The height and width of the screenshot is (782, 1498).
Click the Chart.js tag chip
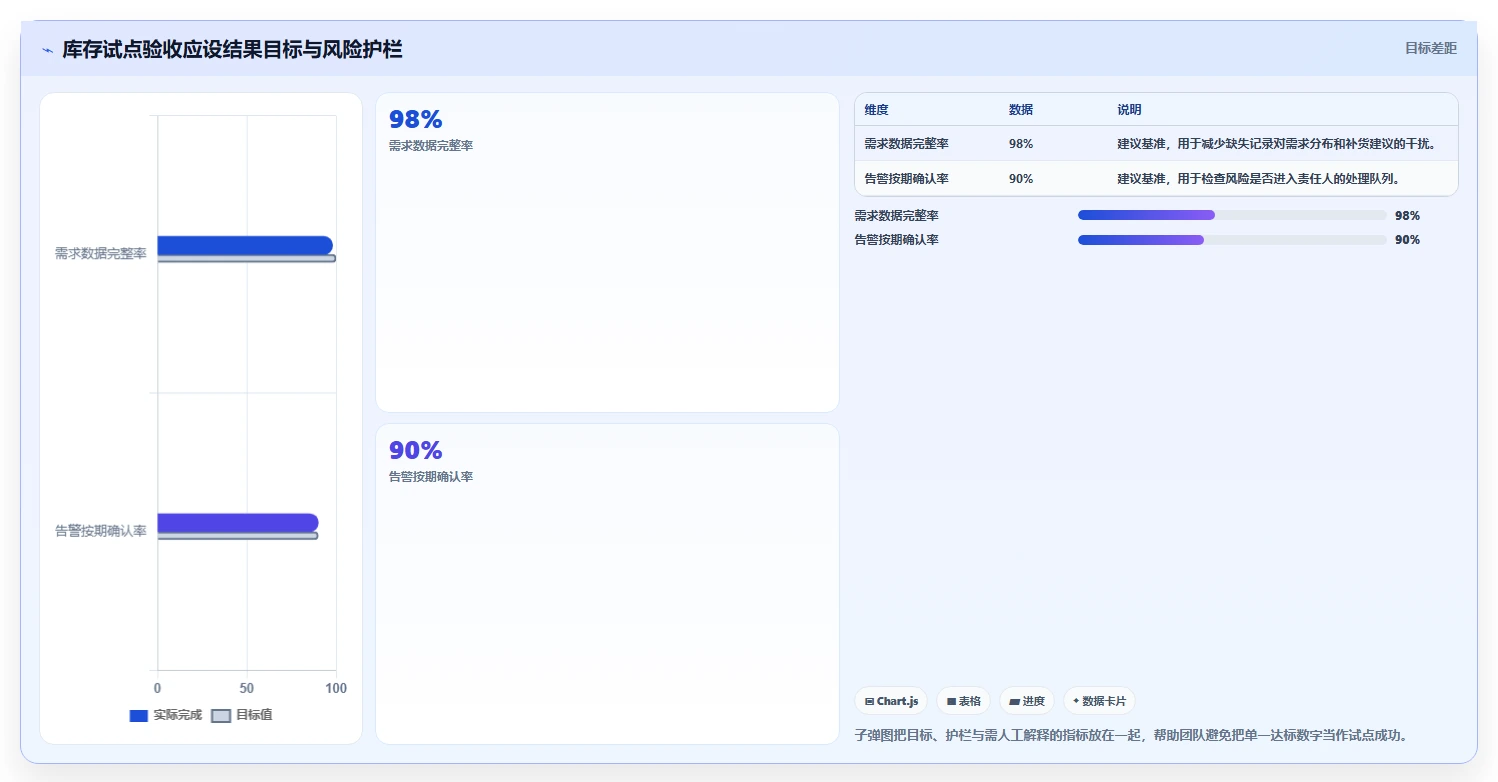click(x=891, y=701)
